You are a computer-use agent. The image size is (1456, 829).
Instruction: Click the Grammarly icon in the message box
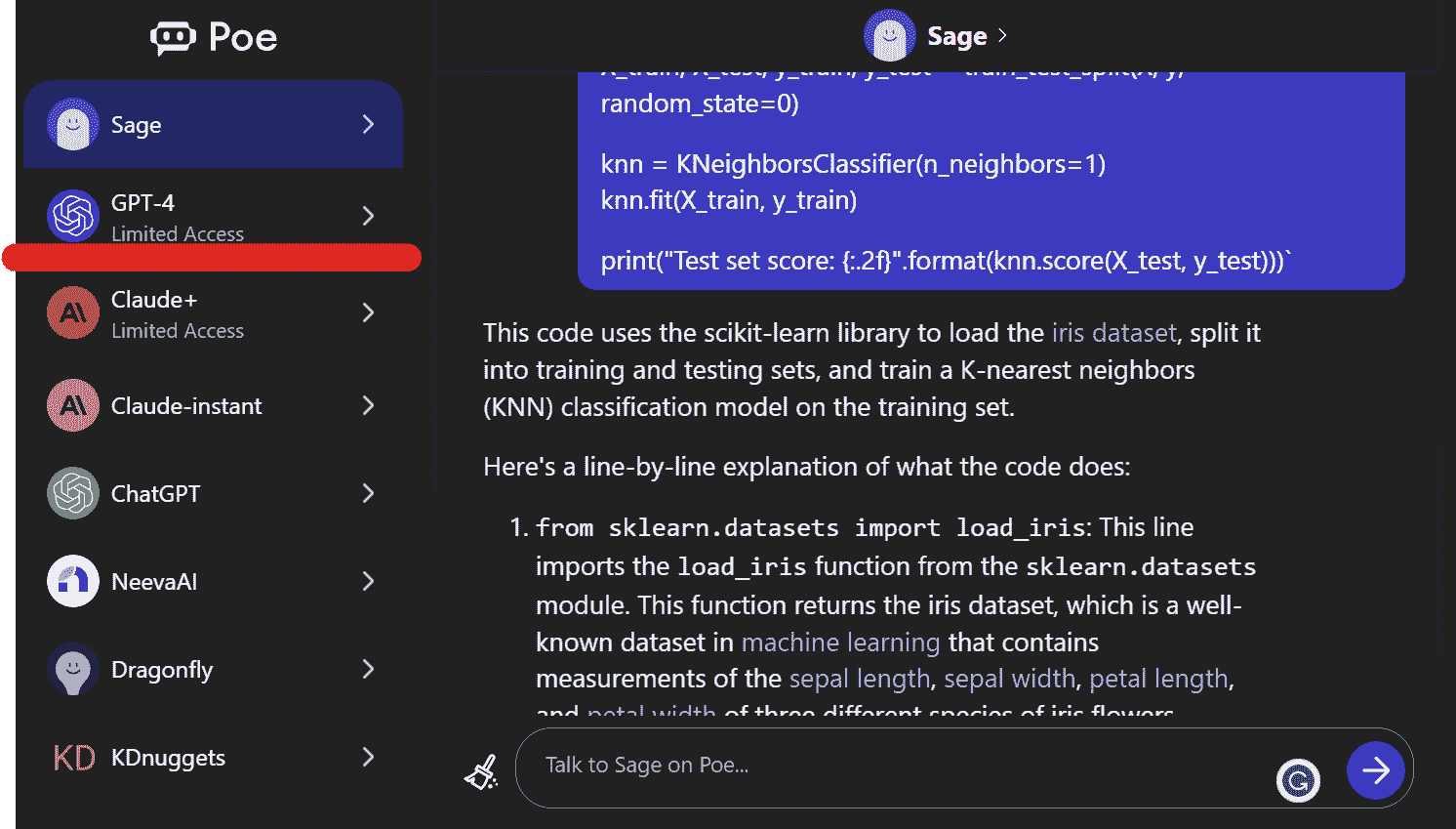[1298, 779]
